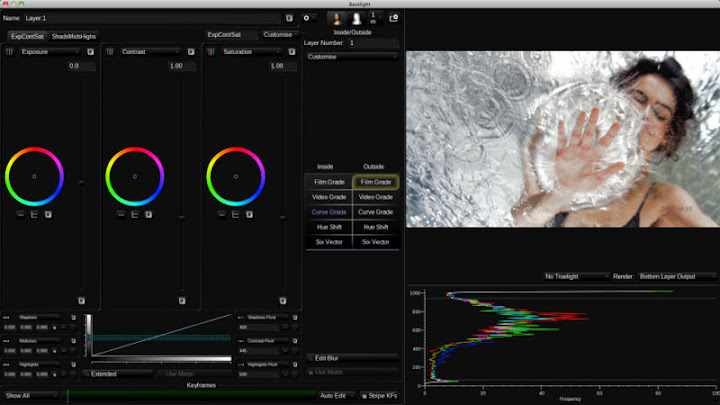Click the middle icon below Exposure color wheel
Screen dimensions: 720x405
(x=34, y=214)
